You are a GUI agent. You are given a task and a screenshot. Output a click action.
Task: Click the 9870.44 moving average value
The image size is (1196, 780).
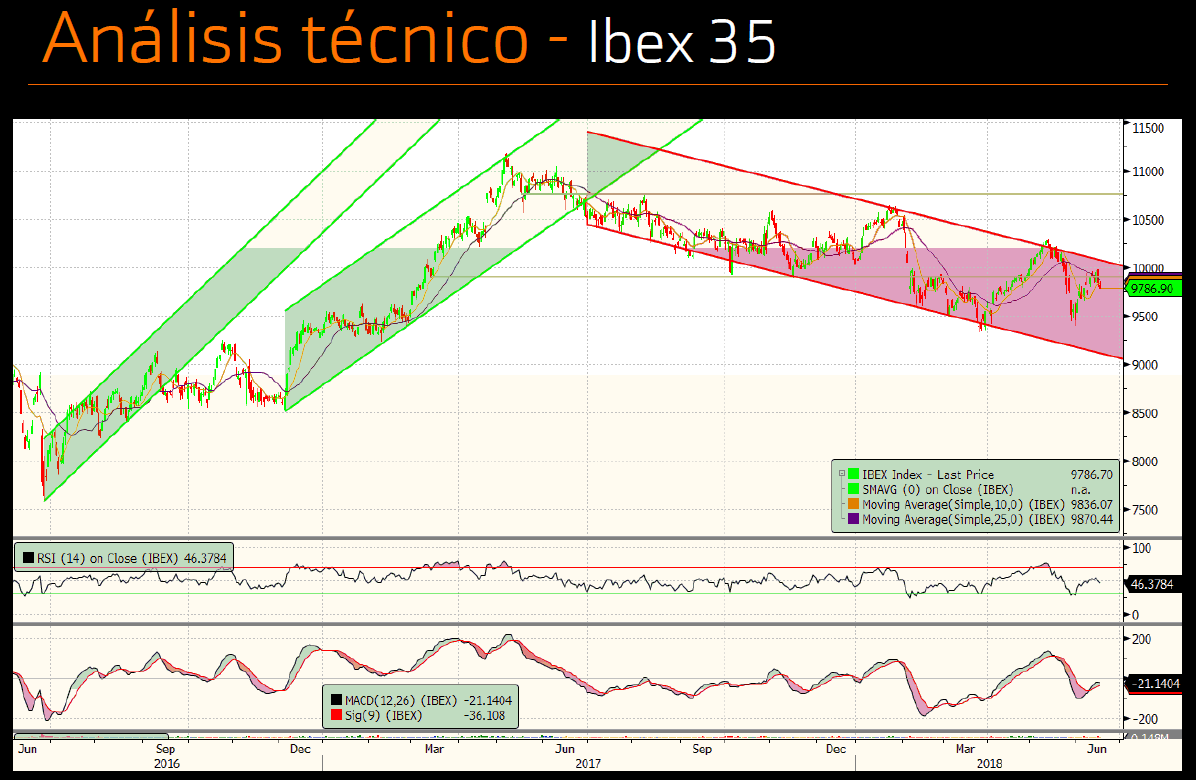(x=1092, y=519)
